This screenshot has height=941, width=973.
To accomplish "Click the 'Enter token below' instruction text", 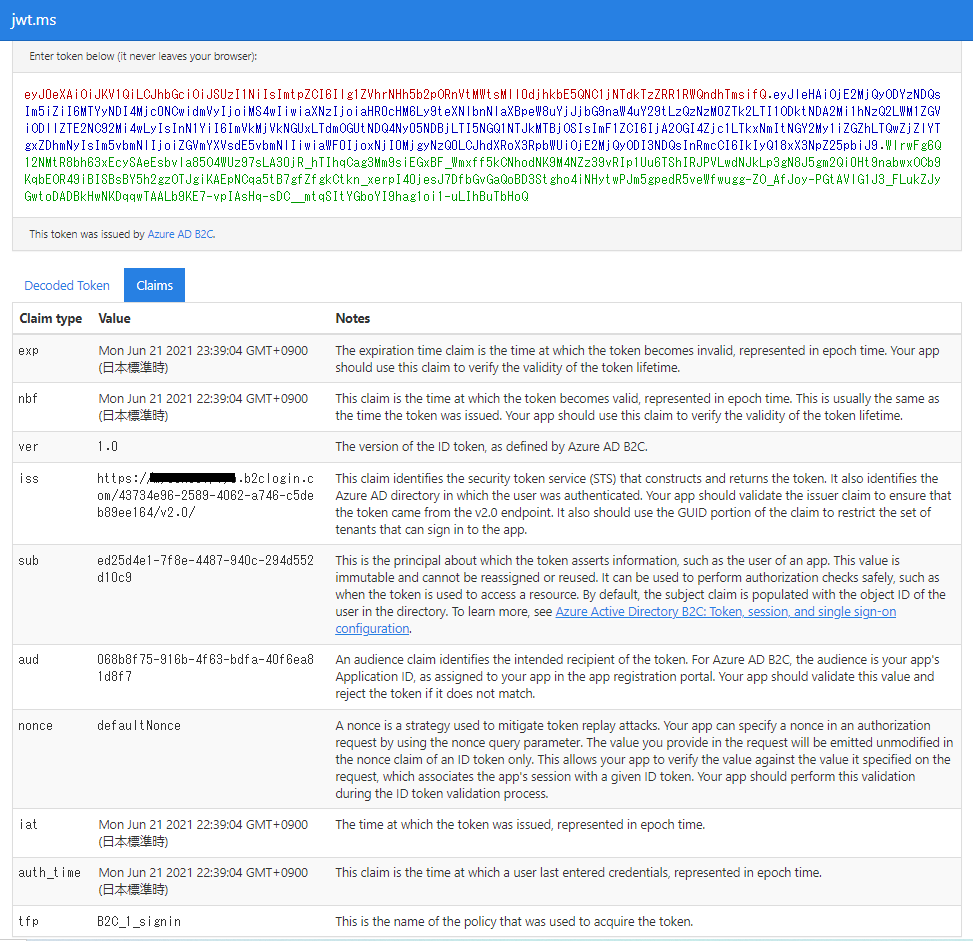I will tap(143, 56).
